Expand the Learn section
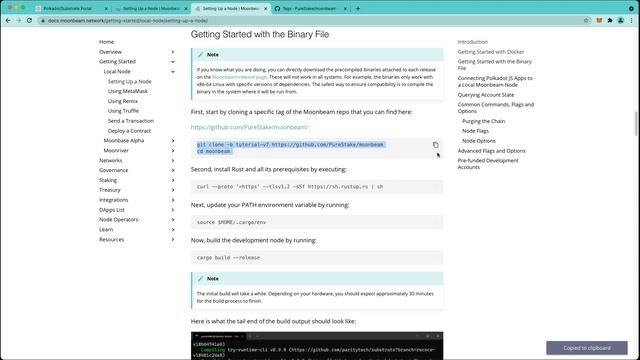This screenshot has width=640, height=360. click(173, 229)
